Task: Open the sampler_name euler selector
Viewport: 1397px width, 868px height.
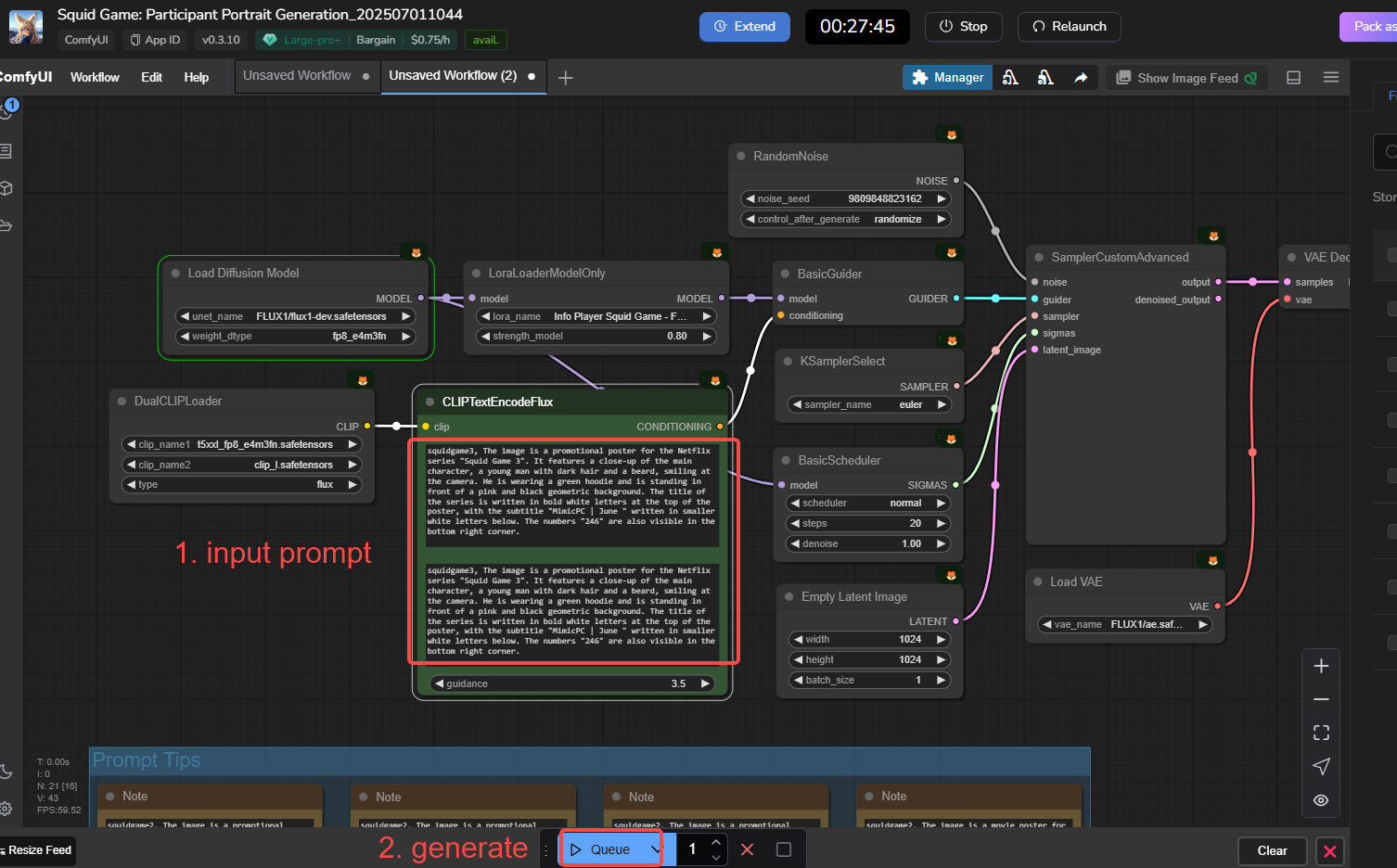Action: pos(869,404)
